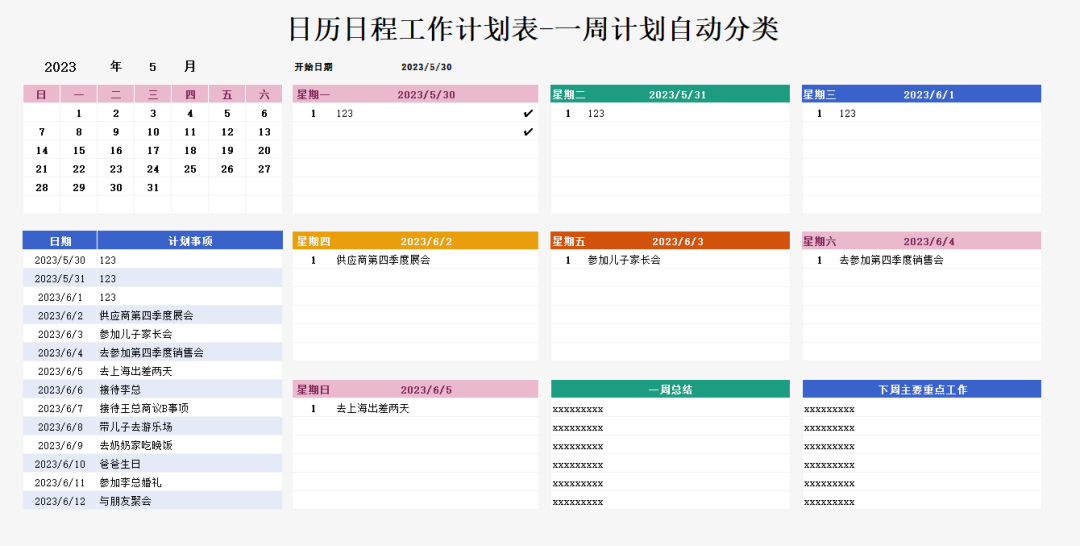The width and height of the screenshot is (1080, 546).
Task: Click the 三 weekday header in the calendar
Action: [153, 94]
